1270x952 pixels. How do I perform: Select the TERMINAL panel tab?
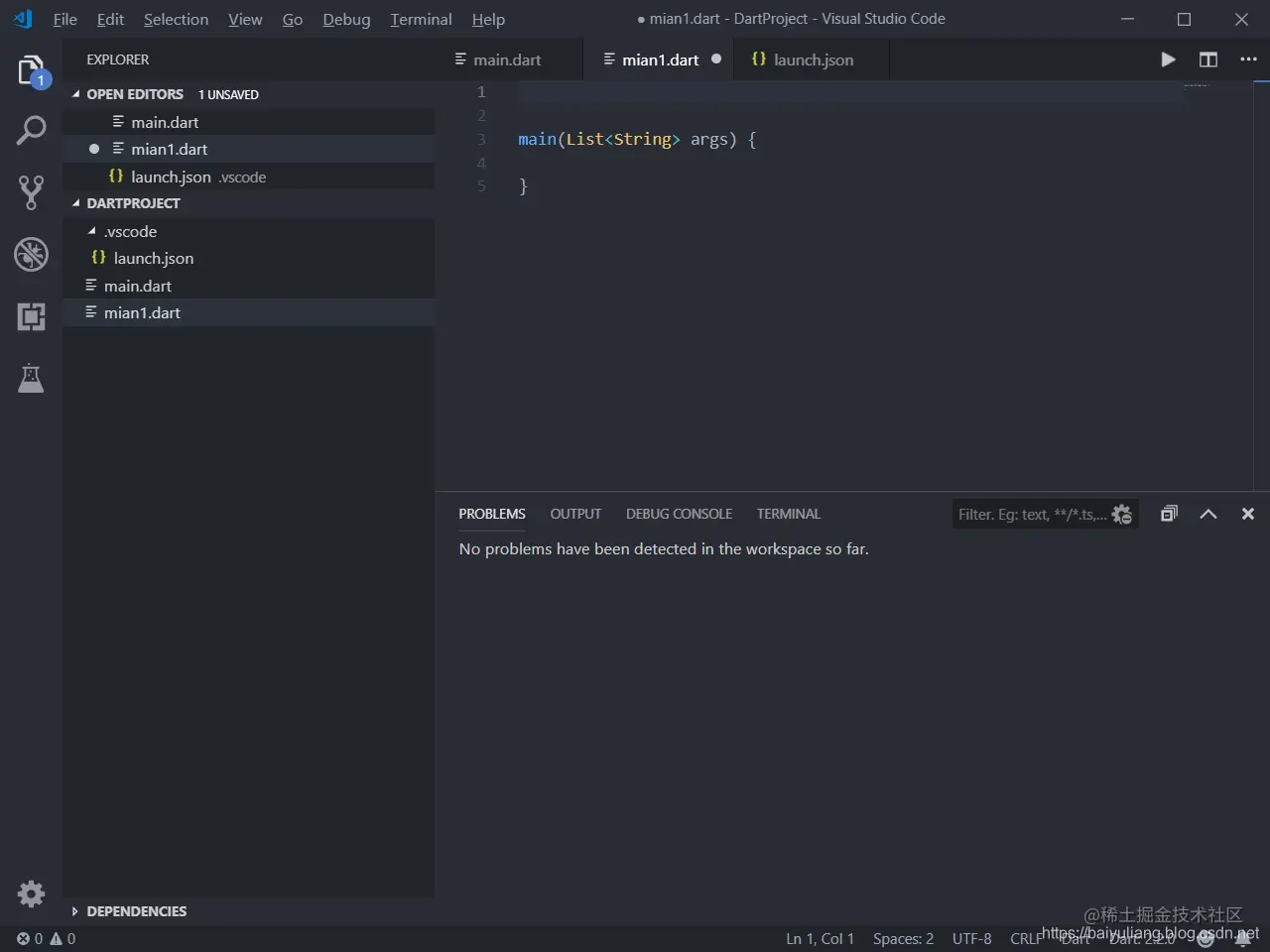click(789, 514)
